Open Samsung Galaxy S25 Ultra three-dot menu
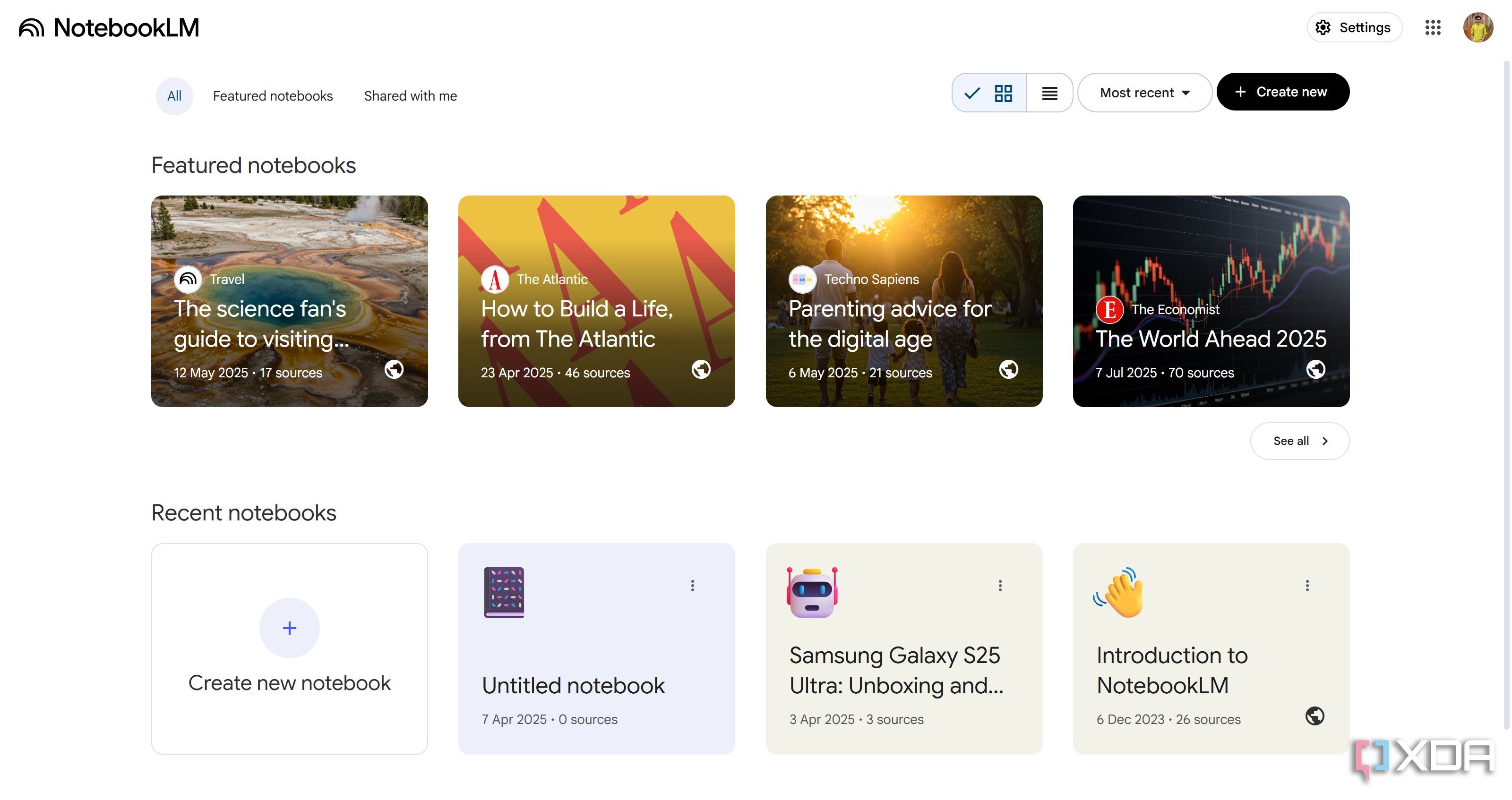 [x=1000, y=585]
